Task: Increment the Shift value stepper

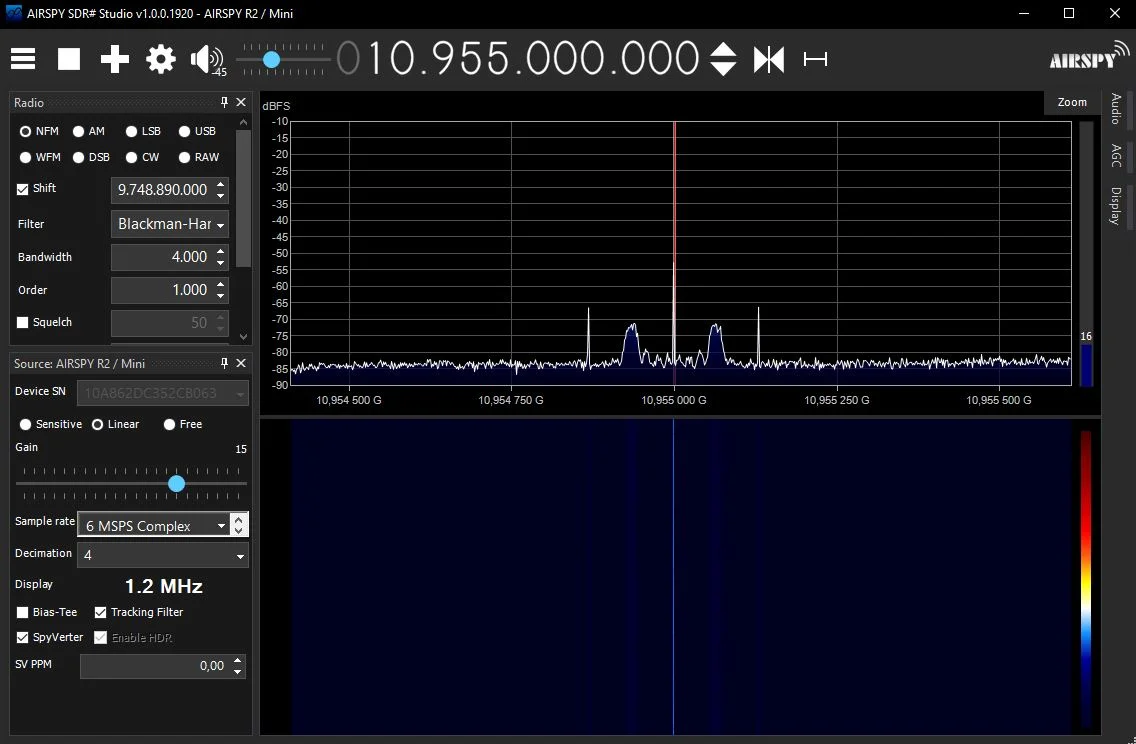Action: point(221,184)
